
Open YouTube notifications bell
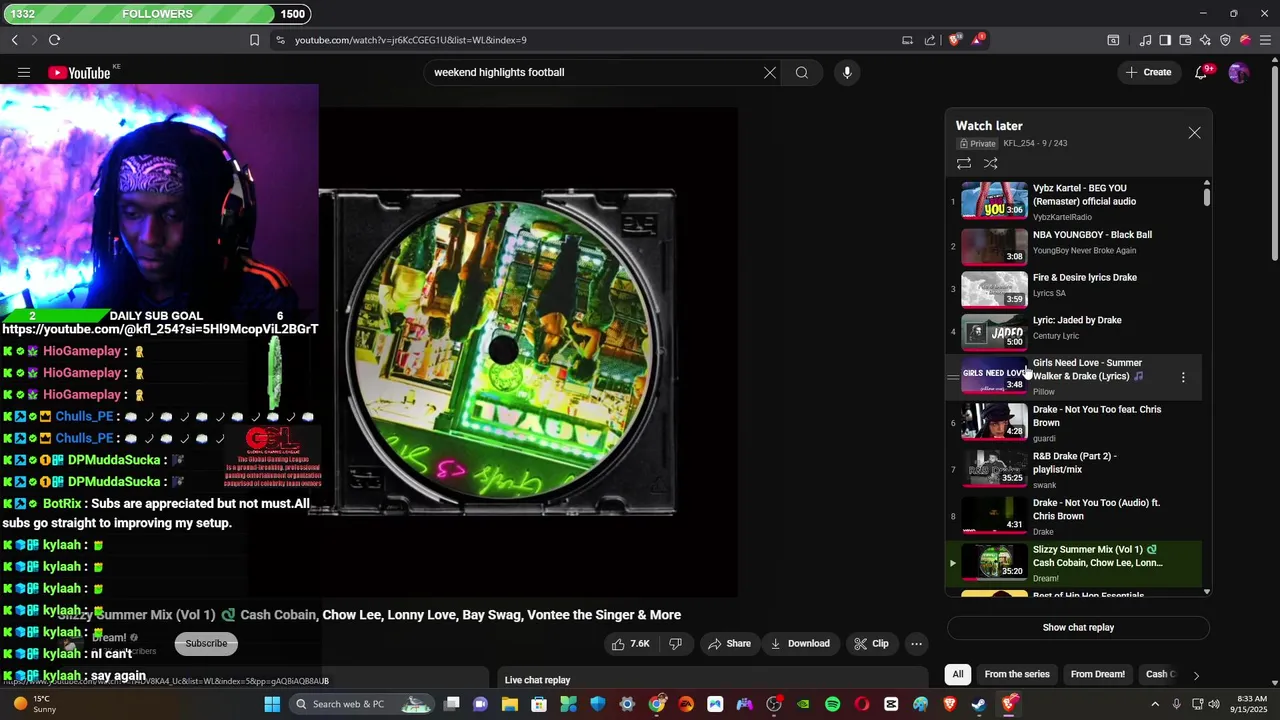tap(1201, 72)
